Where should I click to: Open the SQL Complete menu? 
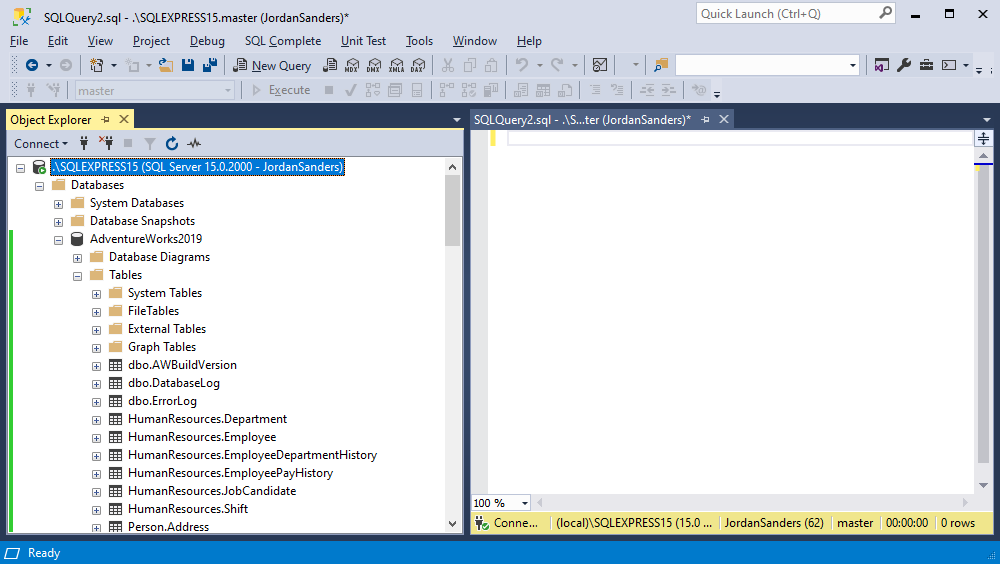[x=283, y=41]
